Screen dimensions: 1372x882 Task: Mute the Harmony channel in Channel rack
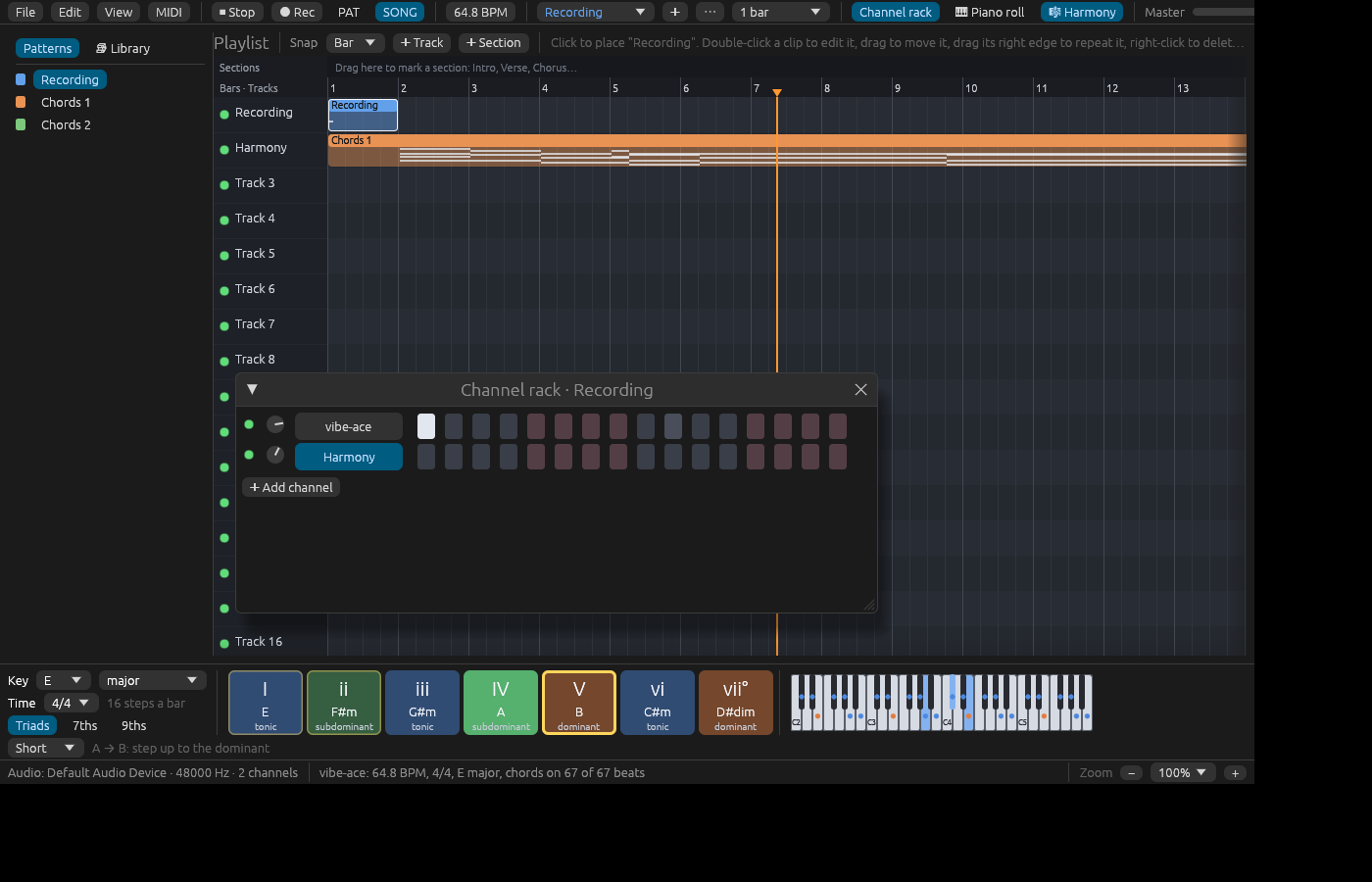pos(249,455)
